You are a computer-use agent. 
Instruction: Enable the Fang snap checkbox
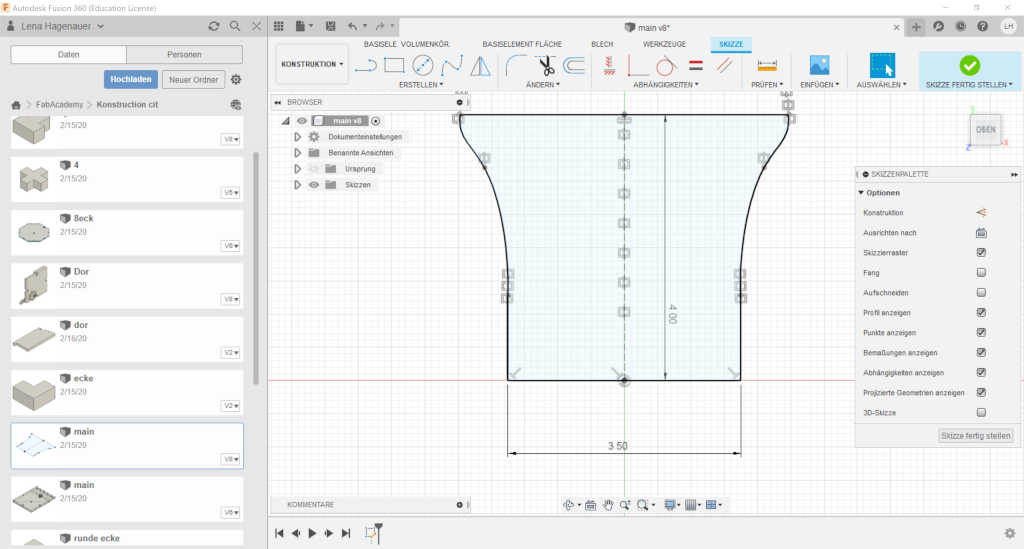(x=981, y=272)
